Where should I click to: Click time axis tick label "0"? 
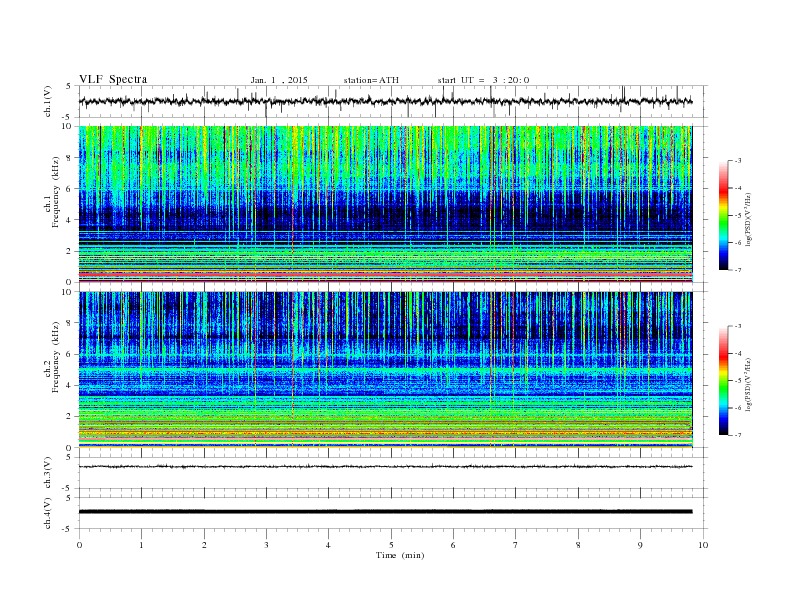pos(79,545)
